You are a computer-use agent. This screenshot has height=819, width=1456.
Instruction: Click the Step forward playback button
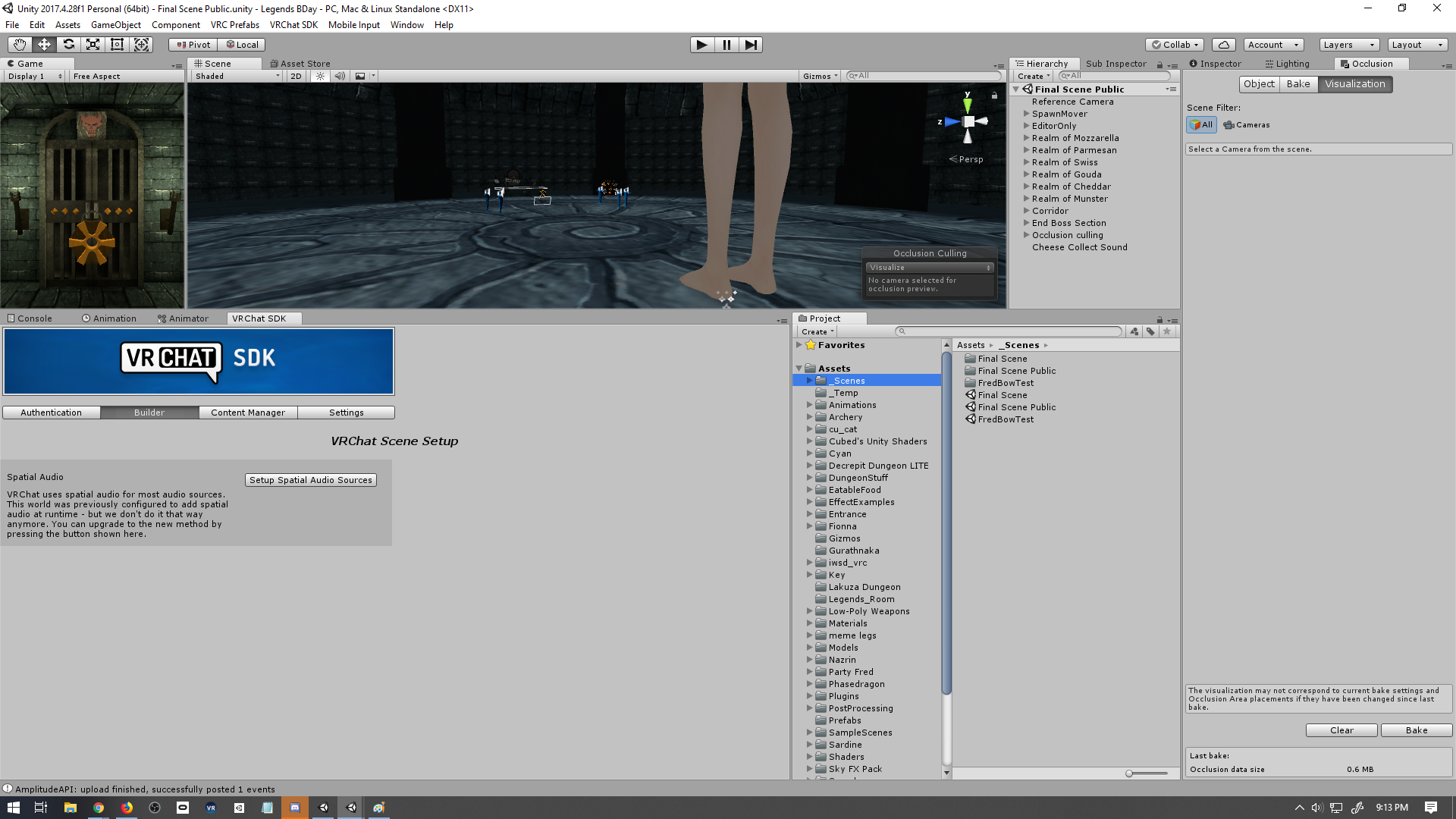click(x=750, y=45)
